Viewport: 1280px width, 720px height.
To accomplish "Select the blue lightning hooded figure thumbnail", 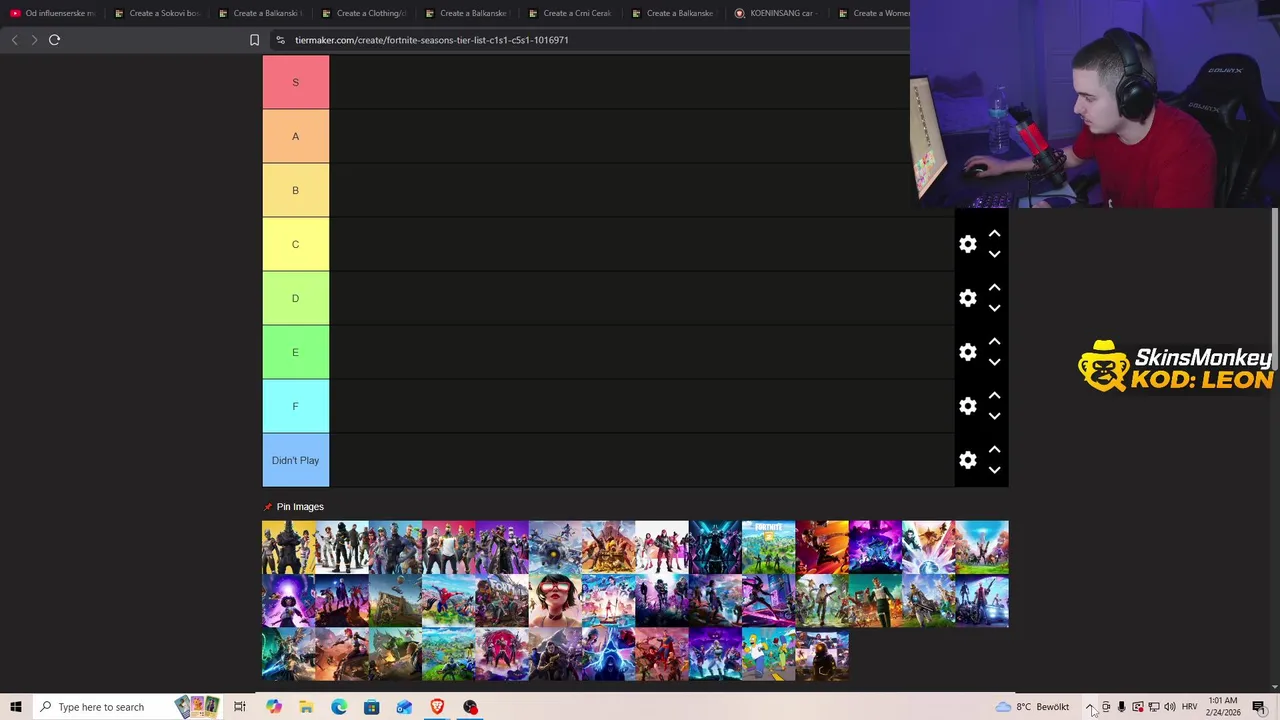I will click(x=608, y=655).
